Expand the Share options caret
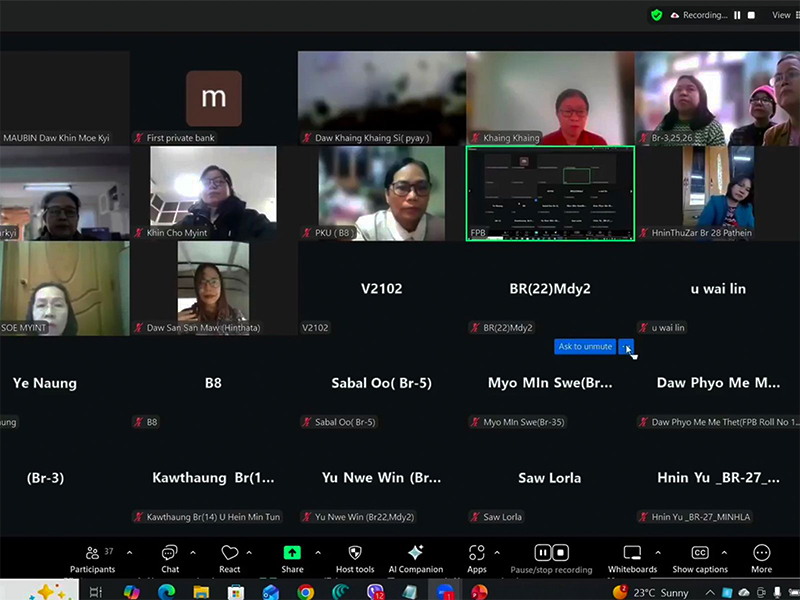Viewport: 800px width, 600px height. pos(318,552)
